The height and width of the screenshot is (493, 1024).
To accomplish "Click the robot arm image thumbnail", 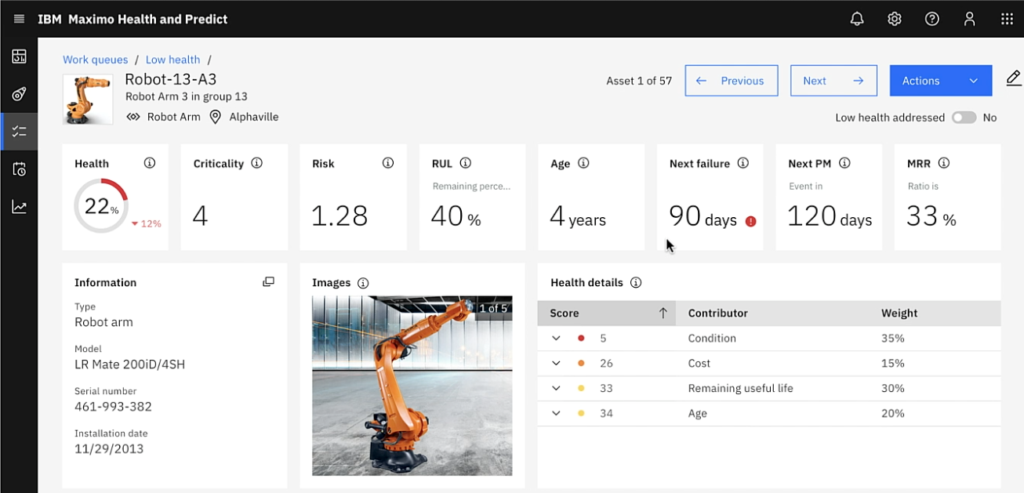I will (411, 385).
